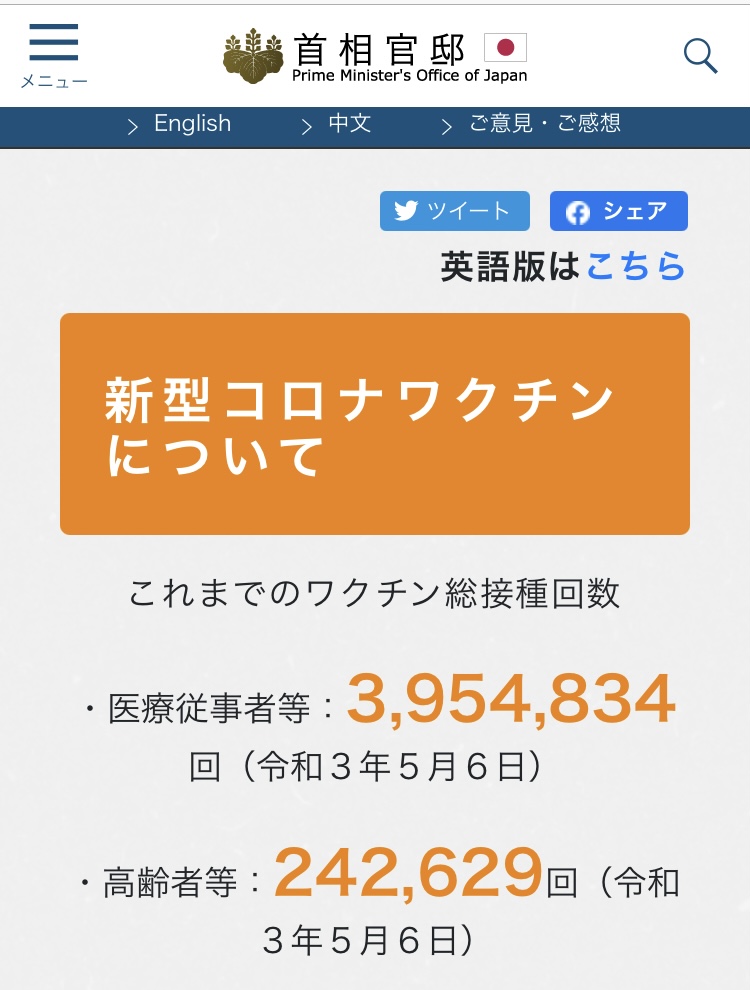The image size is (750, 990).
Task: Click the Japanese flag icon
Action: [505, 47]
